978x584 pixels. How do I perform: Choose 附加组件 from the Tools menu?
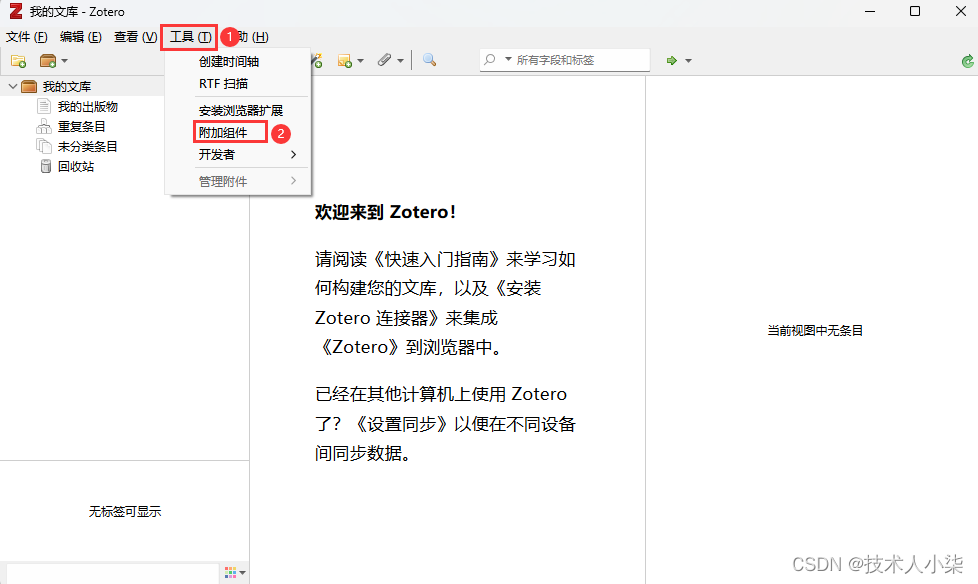pos(238,132)
